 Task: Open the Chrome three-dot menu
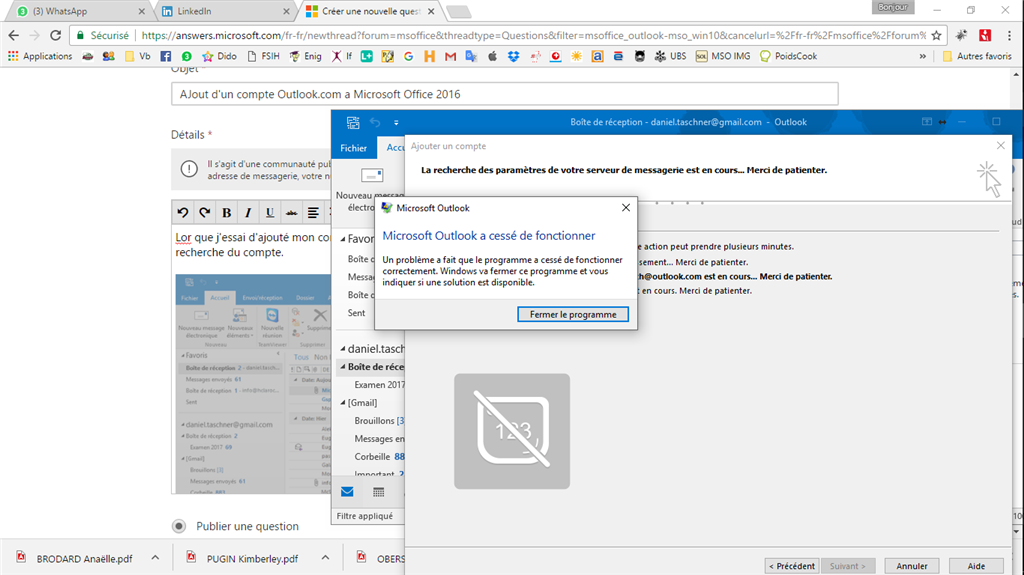pos(1010,35)
